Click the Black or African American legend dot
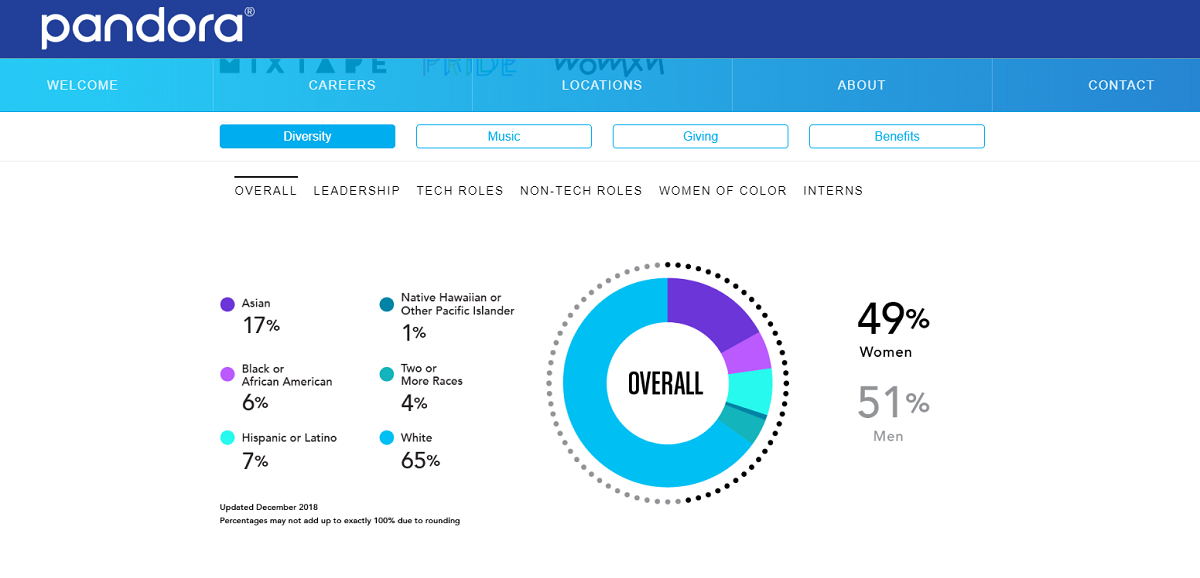 (227, 375)
